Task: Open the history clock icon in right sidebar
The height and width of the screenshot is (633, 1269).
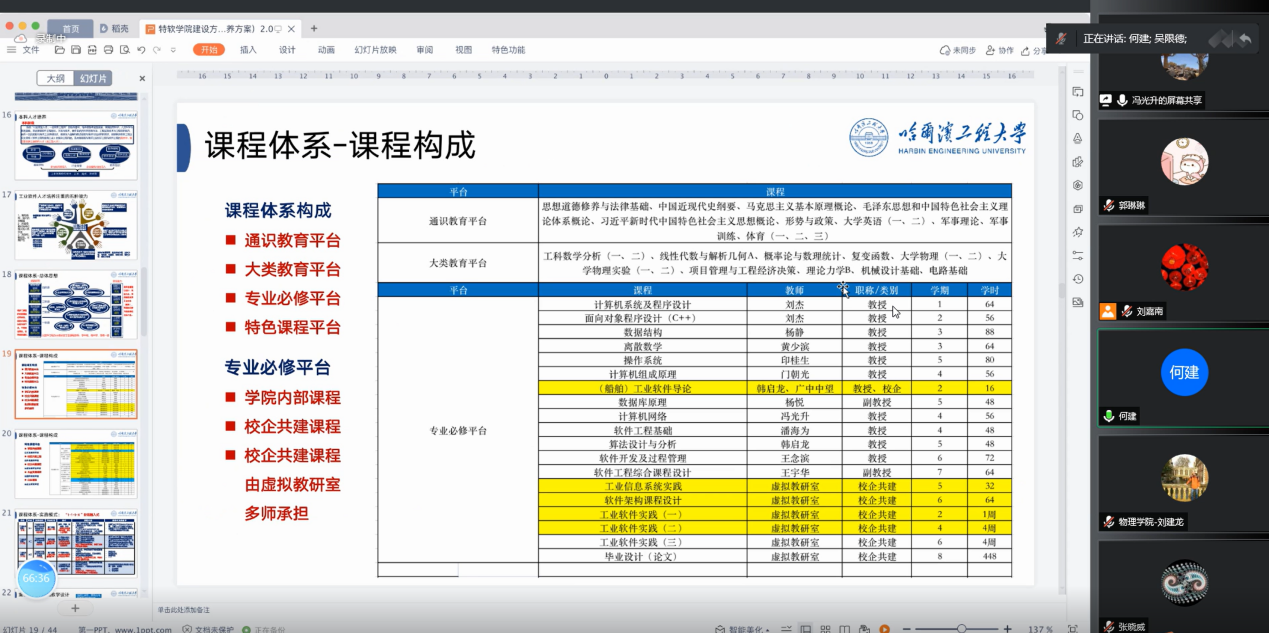Action: pos(1077,279)
